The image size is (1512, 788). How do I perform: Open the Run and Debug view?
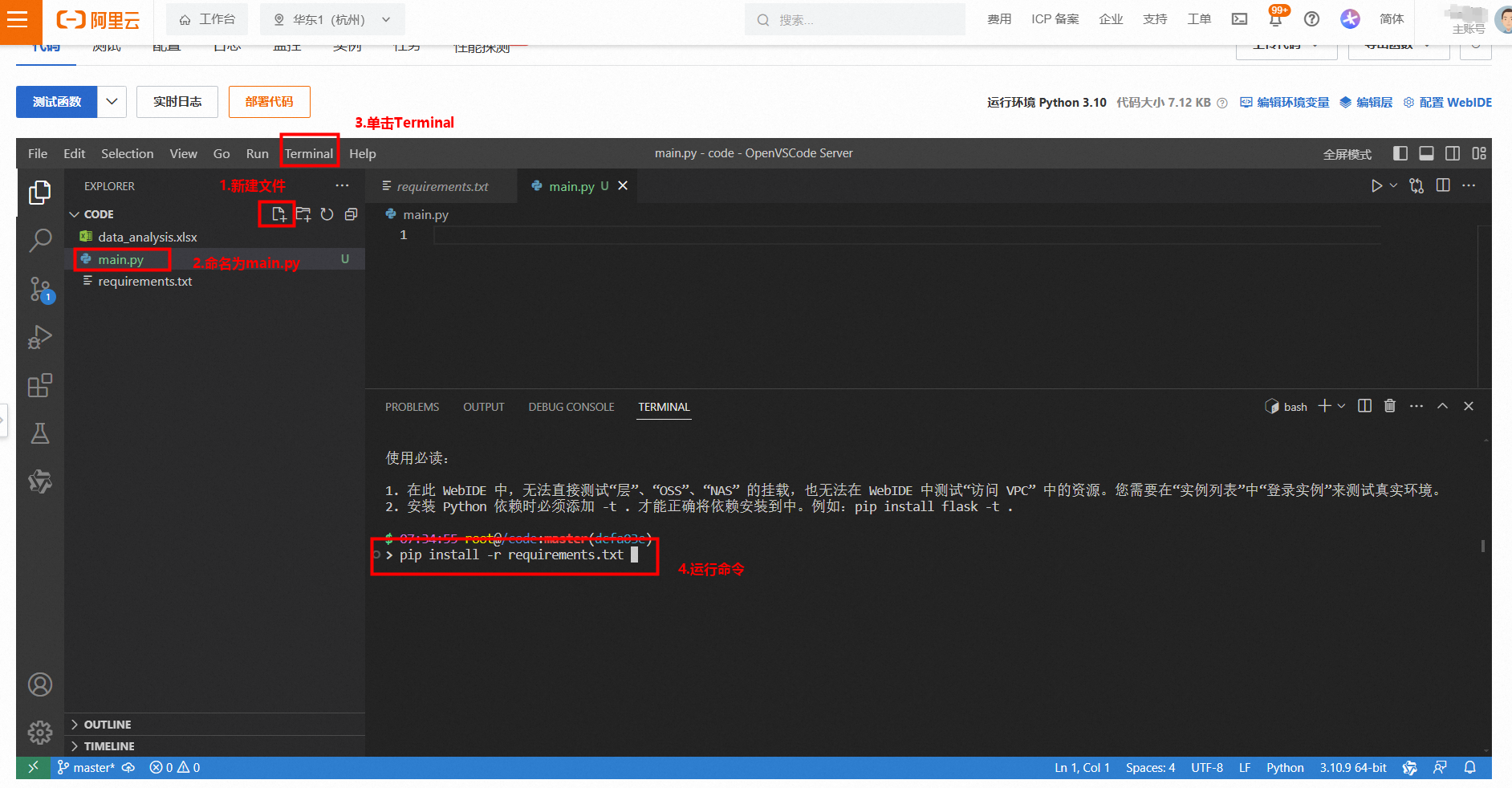(x=39, y=338)
